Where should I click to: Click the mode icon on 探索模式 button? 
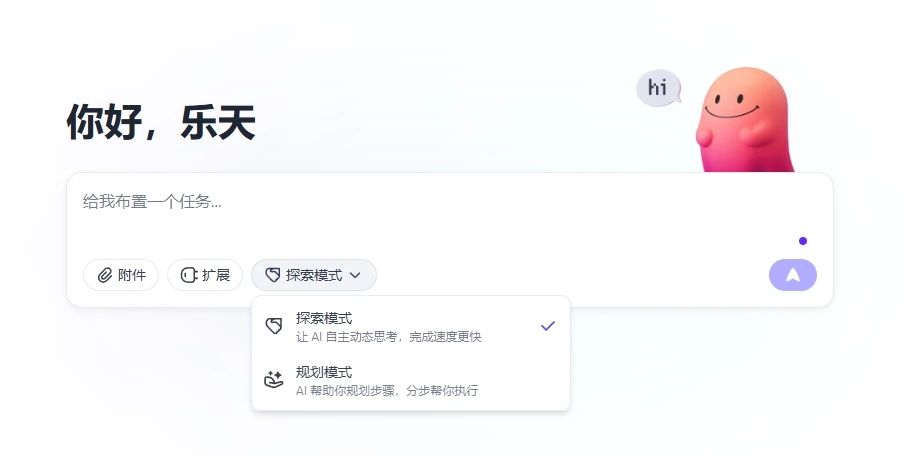273,275
